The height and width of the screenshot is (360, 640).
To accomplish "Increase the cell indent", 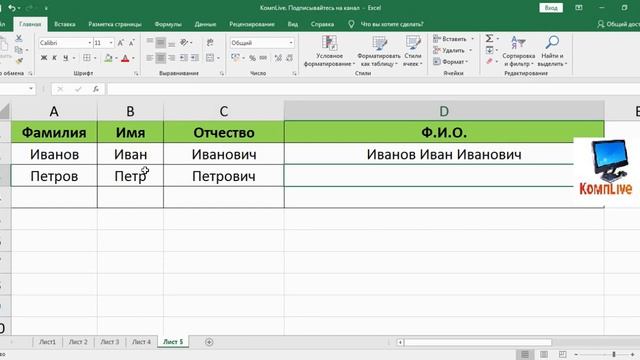I will (x=195, y=58).
